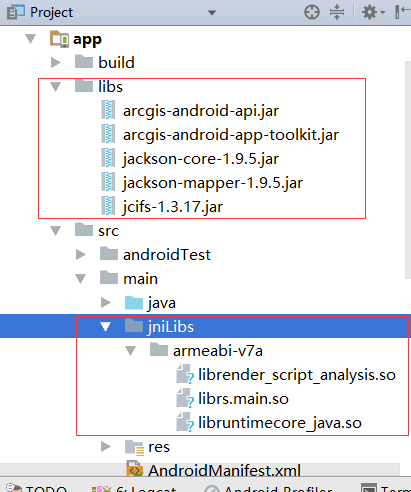This screenshot has height=492, width=411.
Task: Click the scroll from source target icon
Action: [312, 13]
